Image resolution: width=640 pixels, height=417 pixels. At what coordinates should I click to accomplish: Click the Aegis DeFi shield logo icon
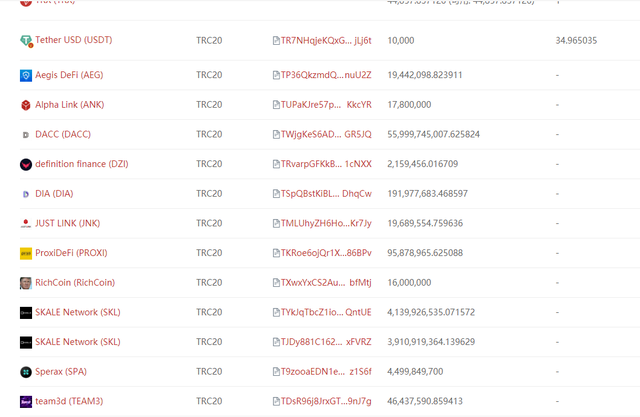[26, 75]
